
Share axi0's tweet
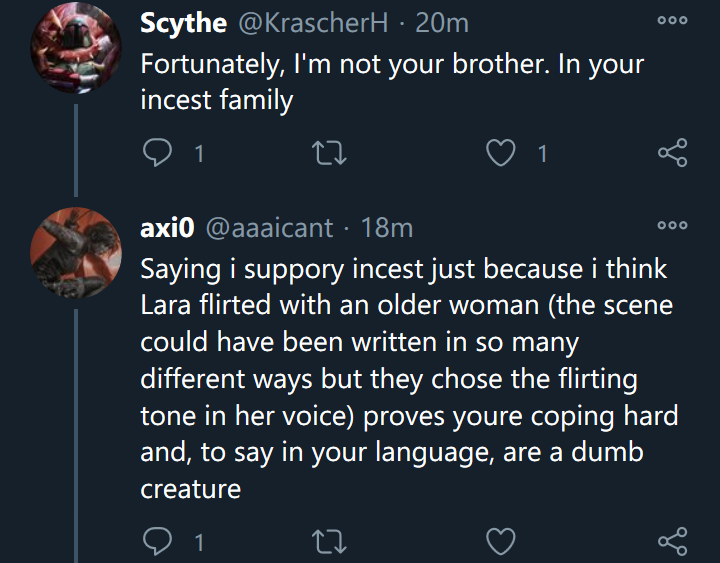click(673, 541)
